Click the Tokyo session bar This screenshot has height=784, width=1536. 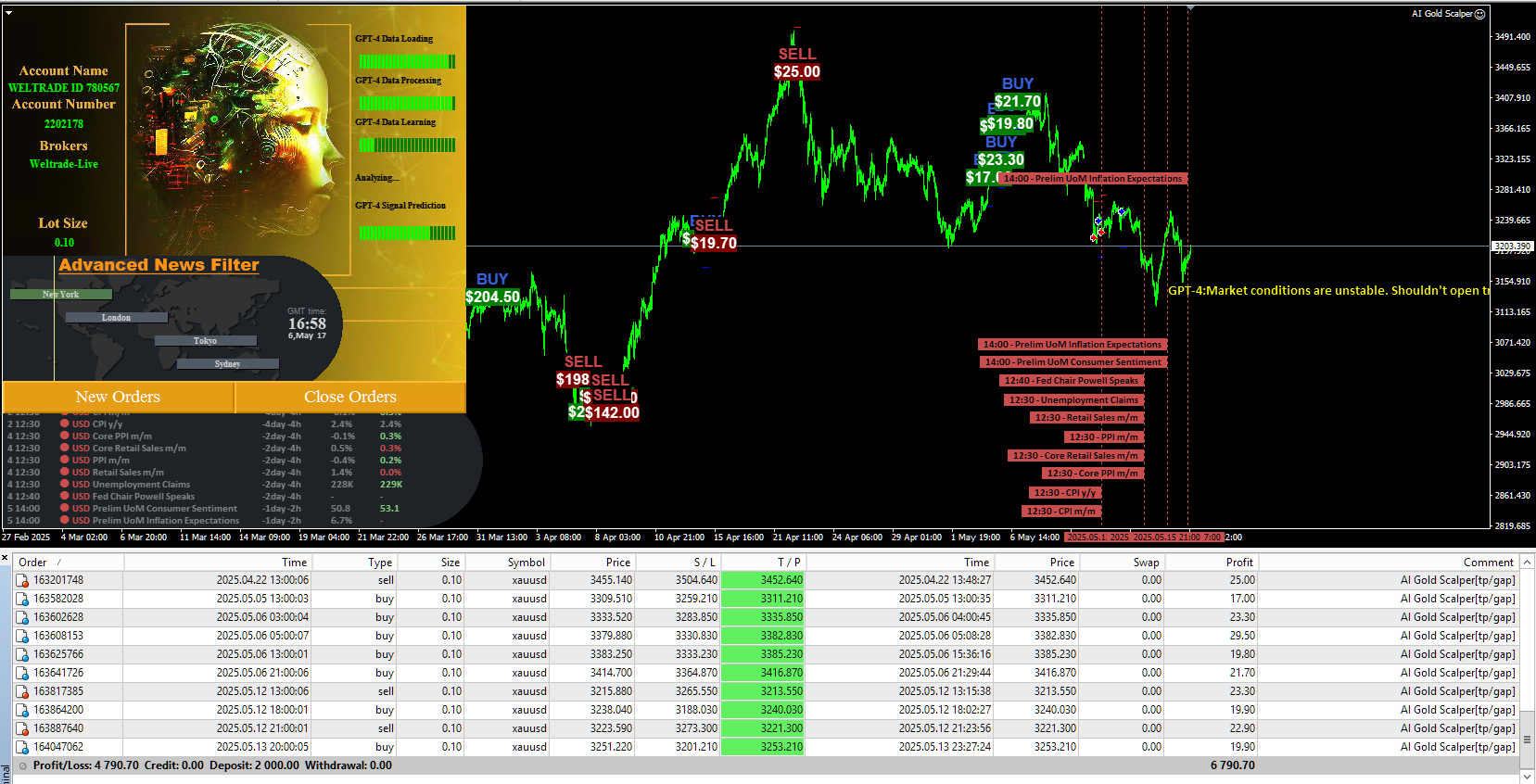pos(205,340)
